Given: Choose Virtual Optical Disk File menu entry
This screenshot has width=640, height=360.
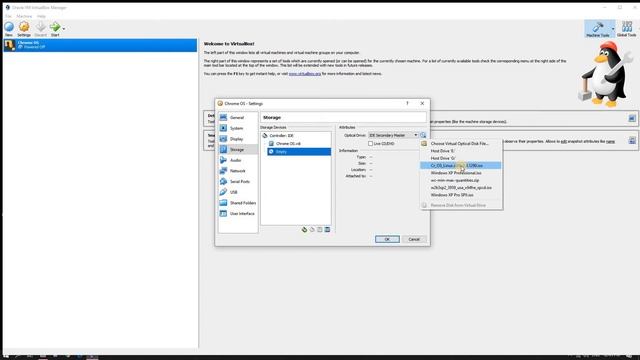Looking at the screenshot, I should point(461,144).
